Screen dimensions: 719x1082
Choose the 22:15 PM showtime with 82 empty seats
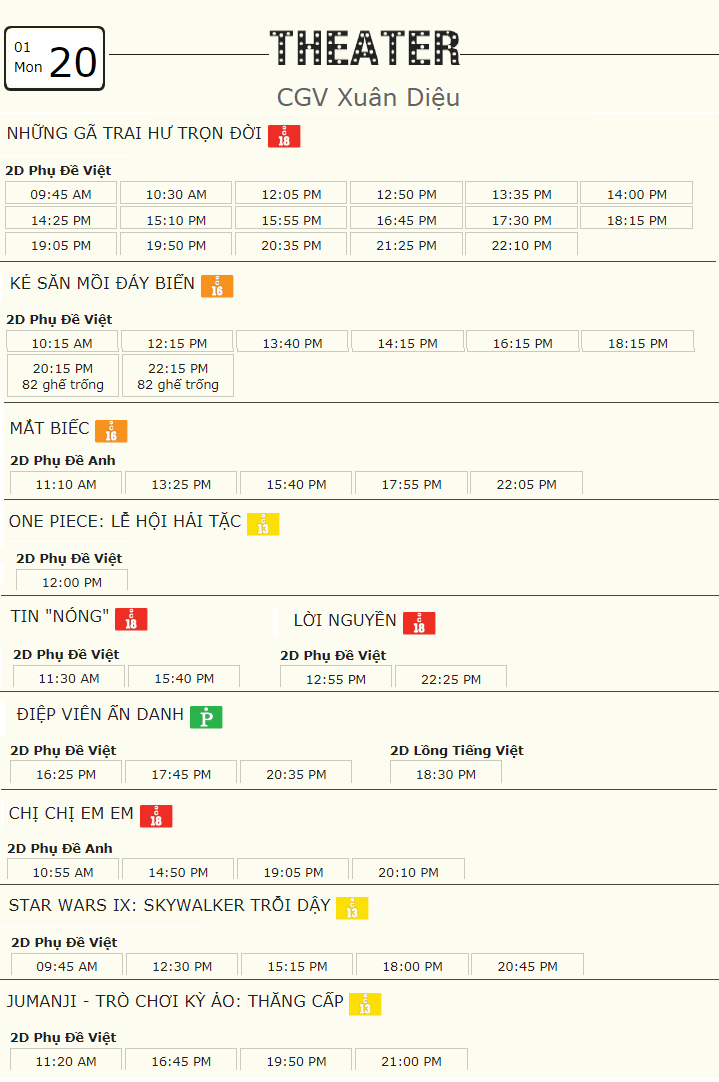(178, 376)
